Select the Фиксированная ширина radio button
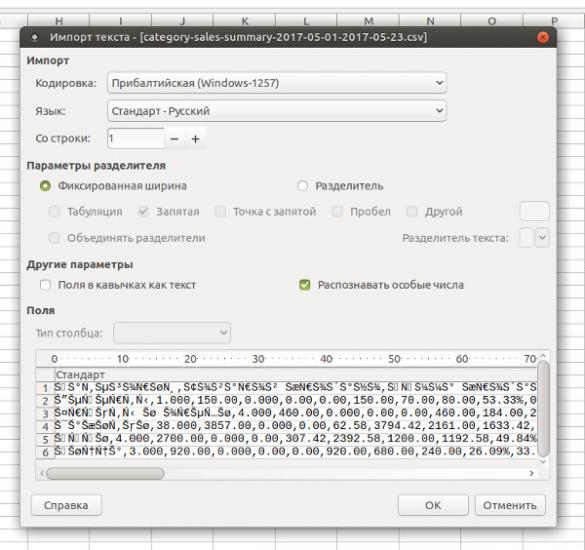This screenshot has height=550, width=585. (x=45, y=185)
